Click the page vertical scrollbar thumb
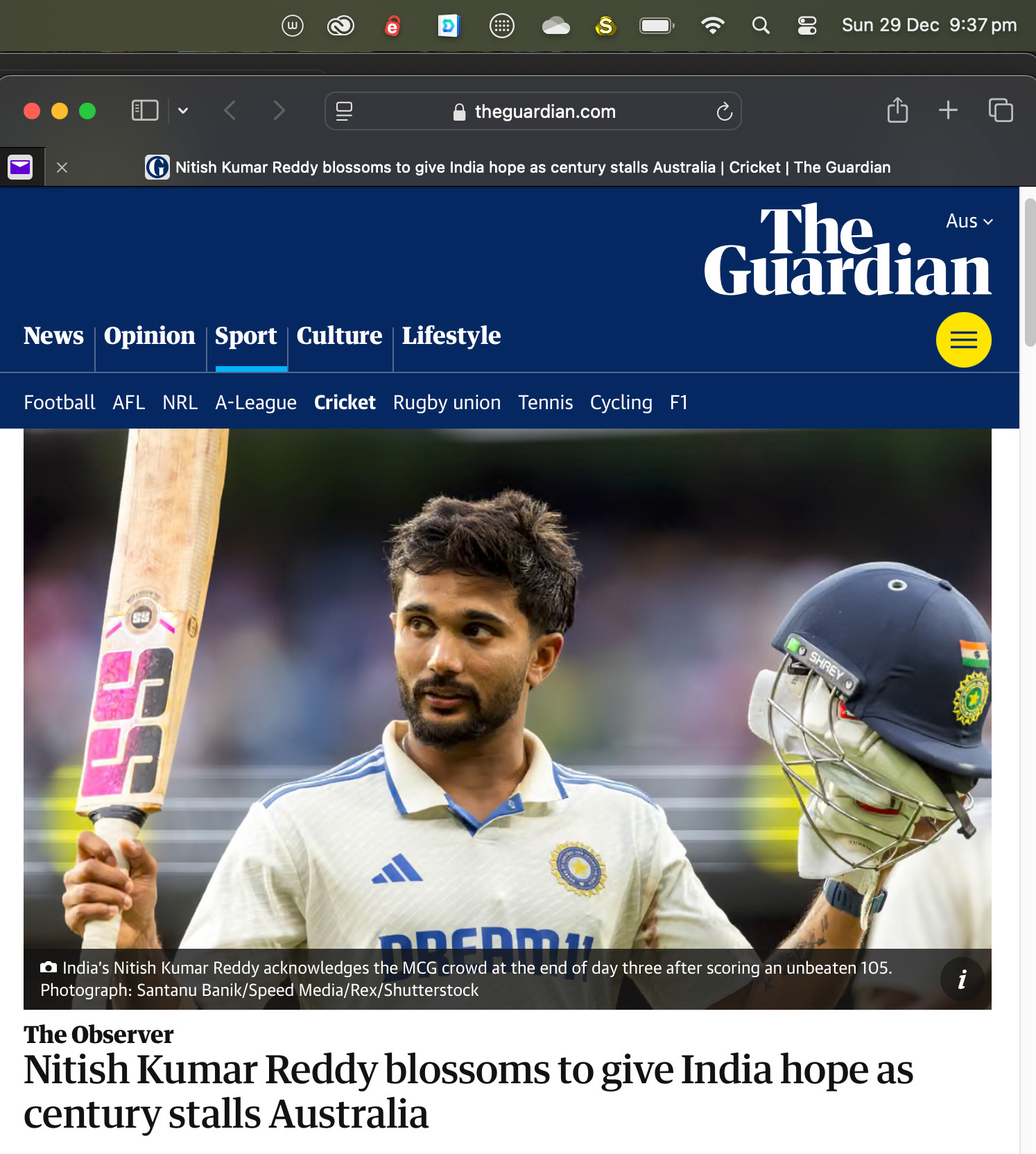Screen dimensions: 1036x1154 (x=1029, y=272)
